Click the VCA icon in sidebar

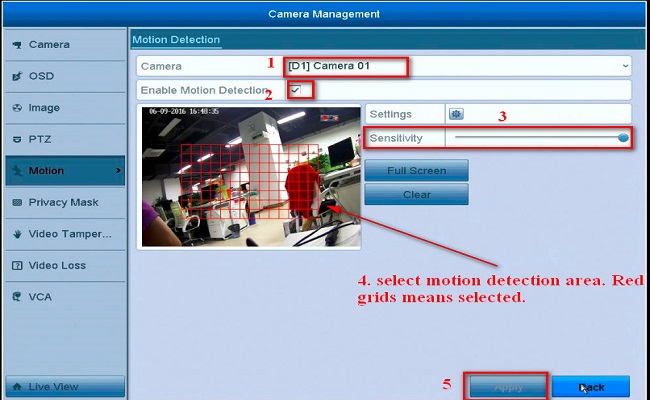17,297
